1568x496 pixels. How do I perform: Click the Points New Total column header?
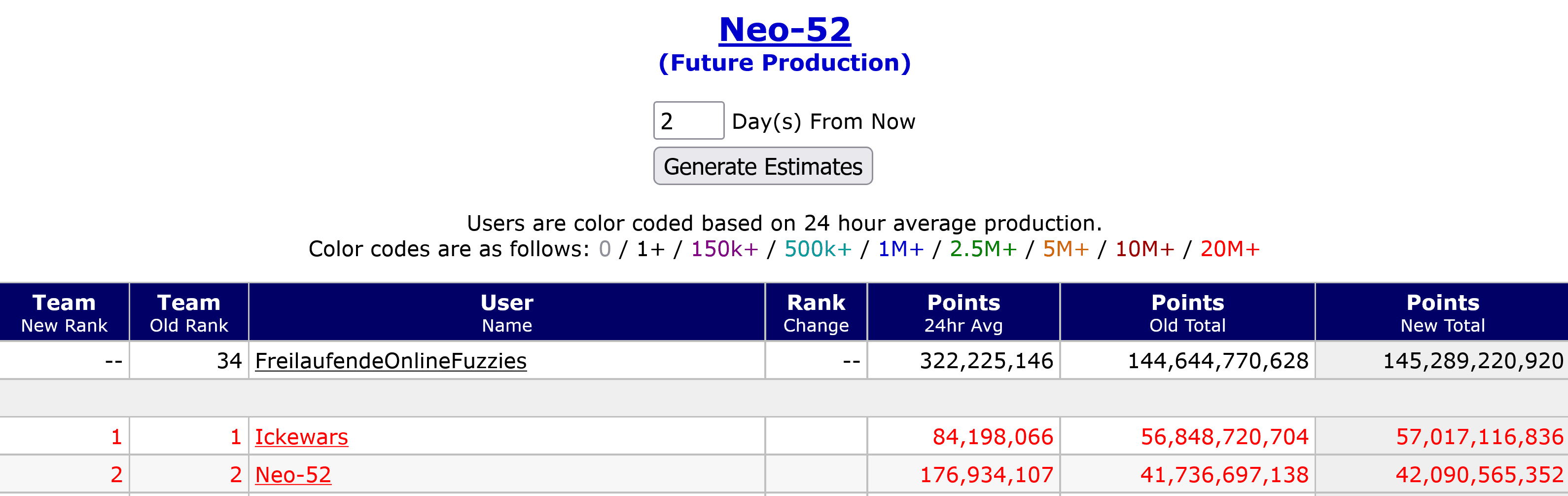tap(1442, 312)
